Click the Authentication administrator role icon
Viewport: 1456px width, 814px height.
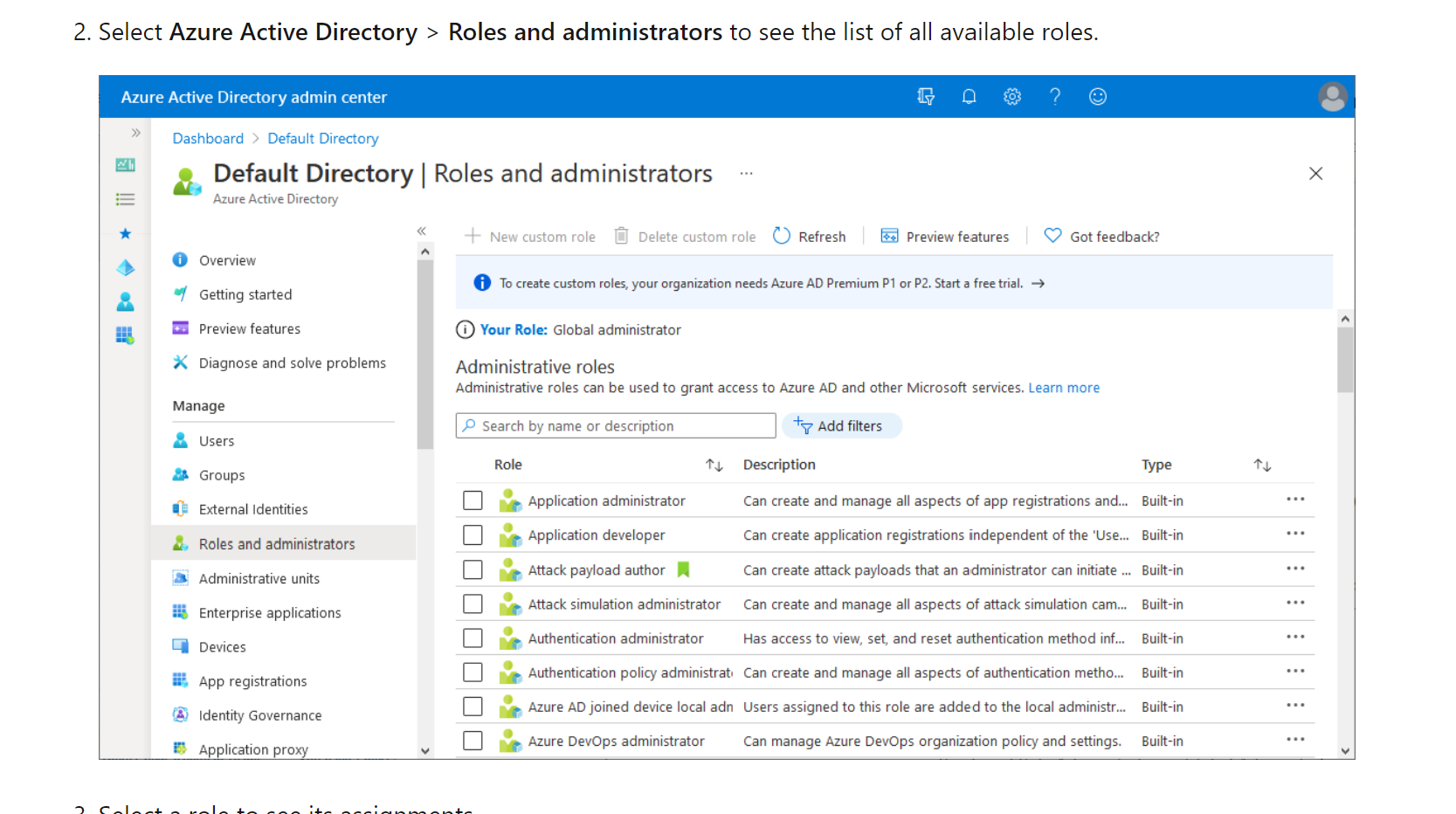tap(510, 638)
